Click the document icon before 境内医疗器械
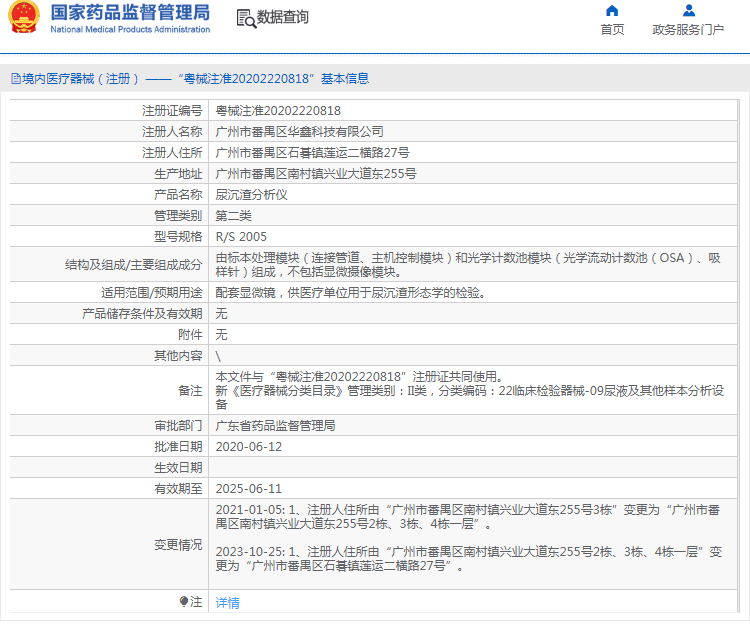The image size is (750, 628). [x=16, y=79]
